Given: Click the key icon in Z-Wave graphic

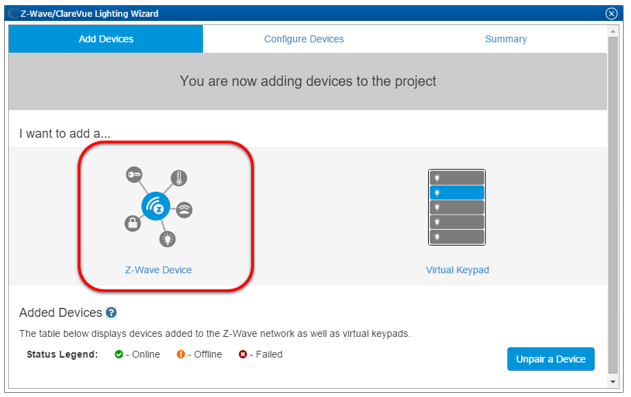Looking at the screenshot, I should click(x=134, y=175).
